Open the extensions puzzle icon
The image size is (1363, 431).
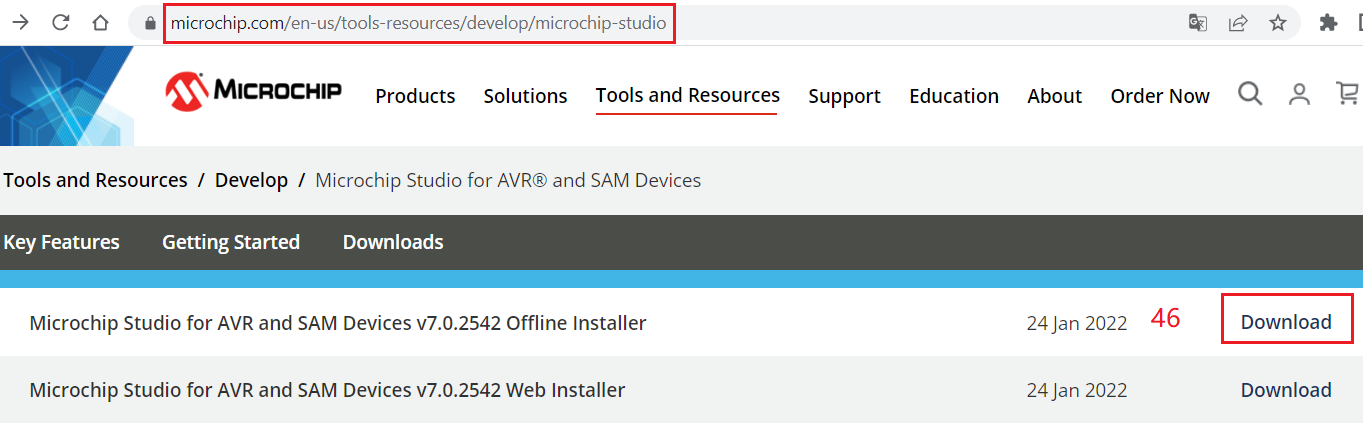(1328, 22)
